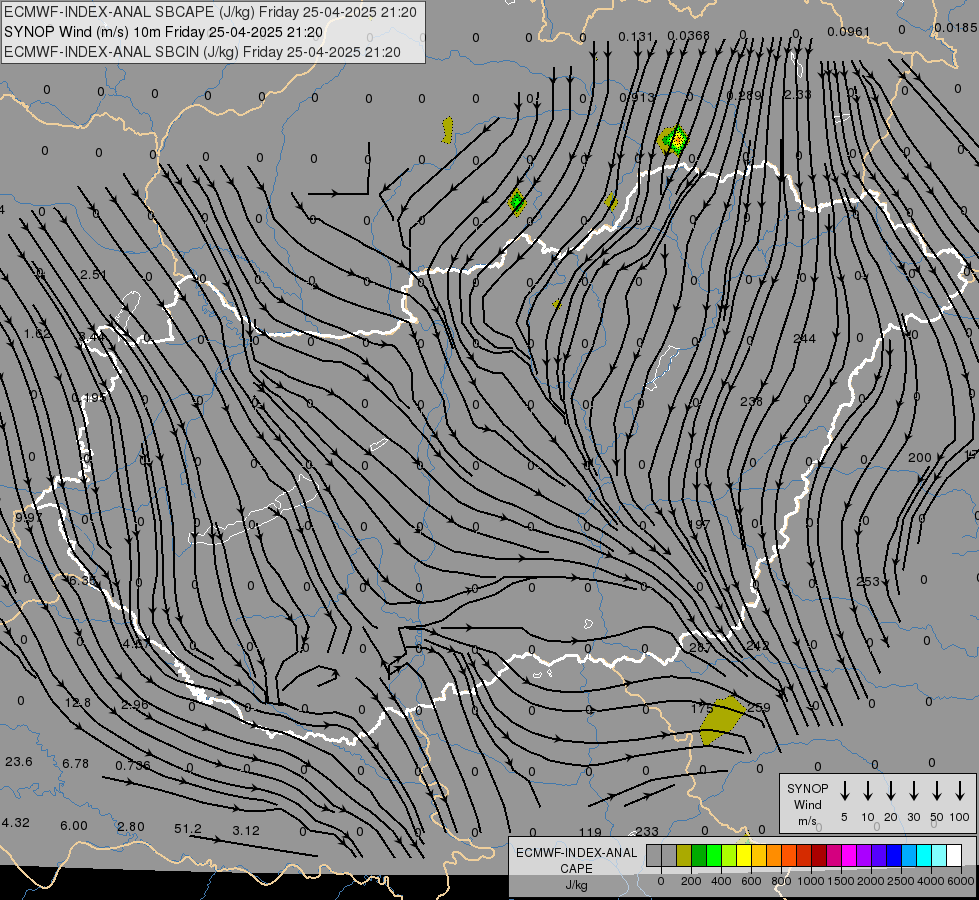Click the 6000 tick label on CAPE scale
The image size is (979, 900).
pyautogui.click(x=960, y=881)
